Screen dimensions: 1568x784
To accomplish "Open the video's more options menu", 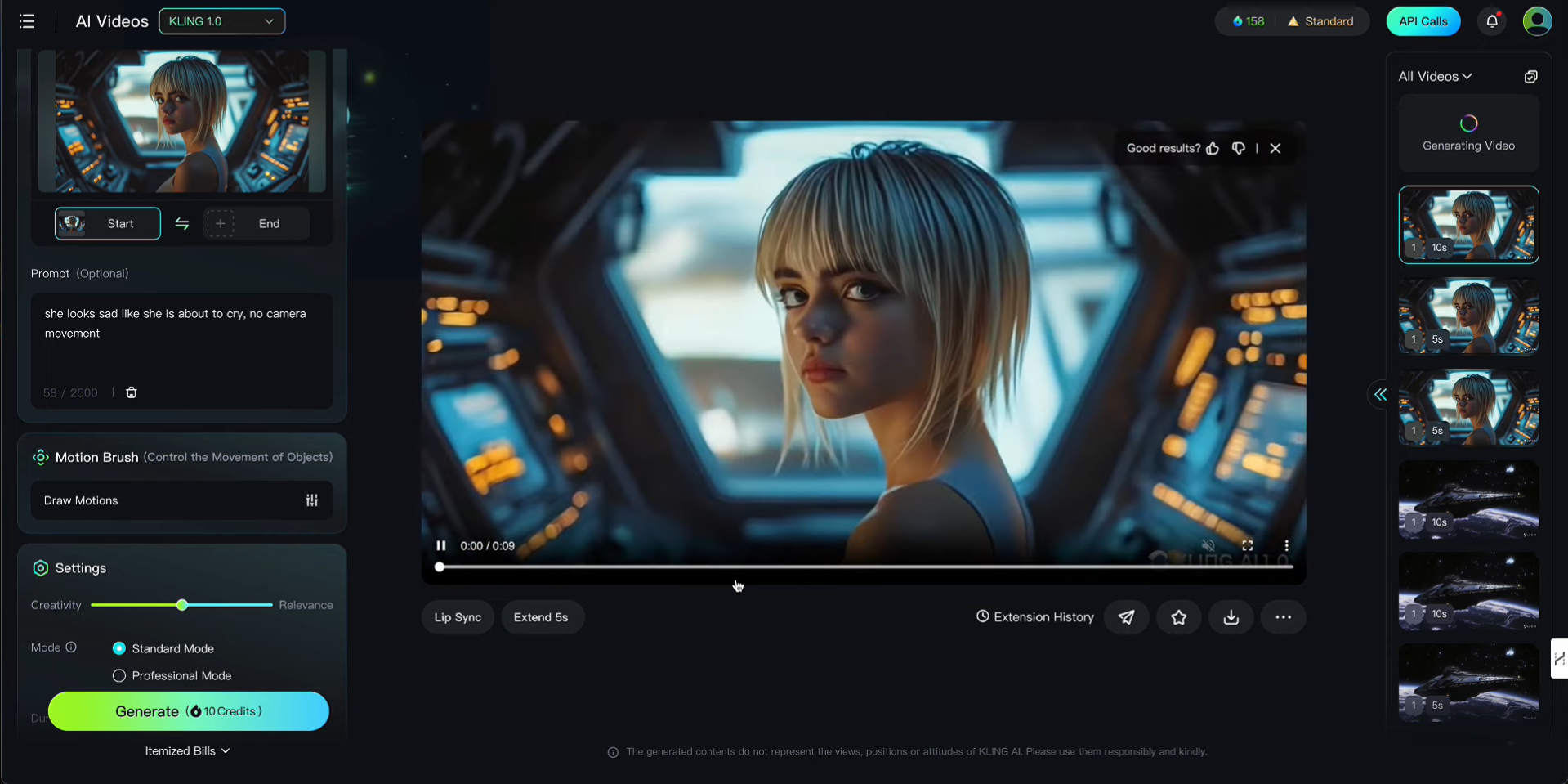I will [x=1283, y=617].
